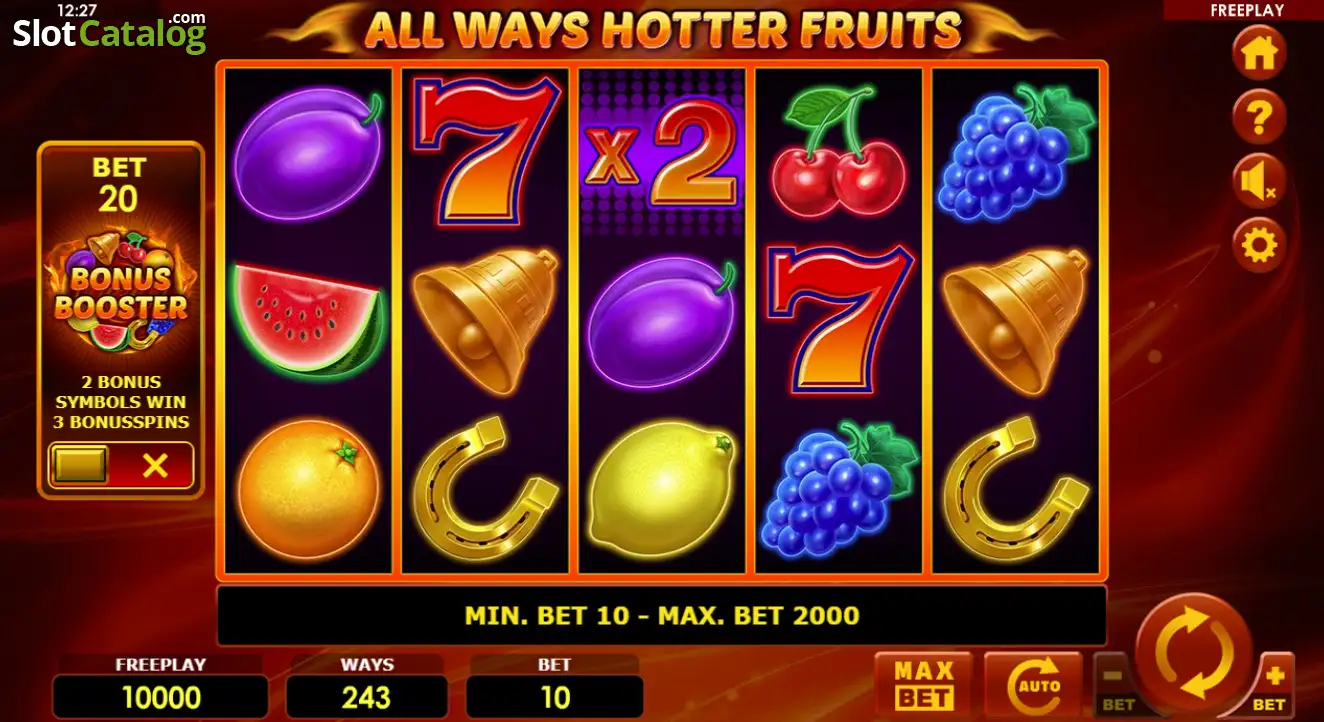Click the MAX BET button
1324x722 pixels.
click(924, 685)
